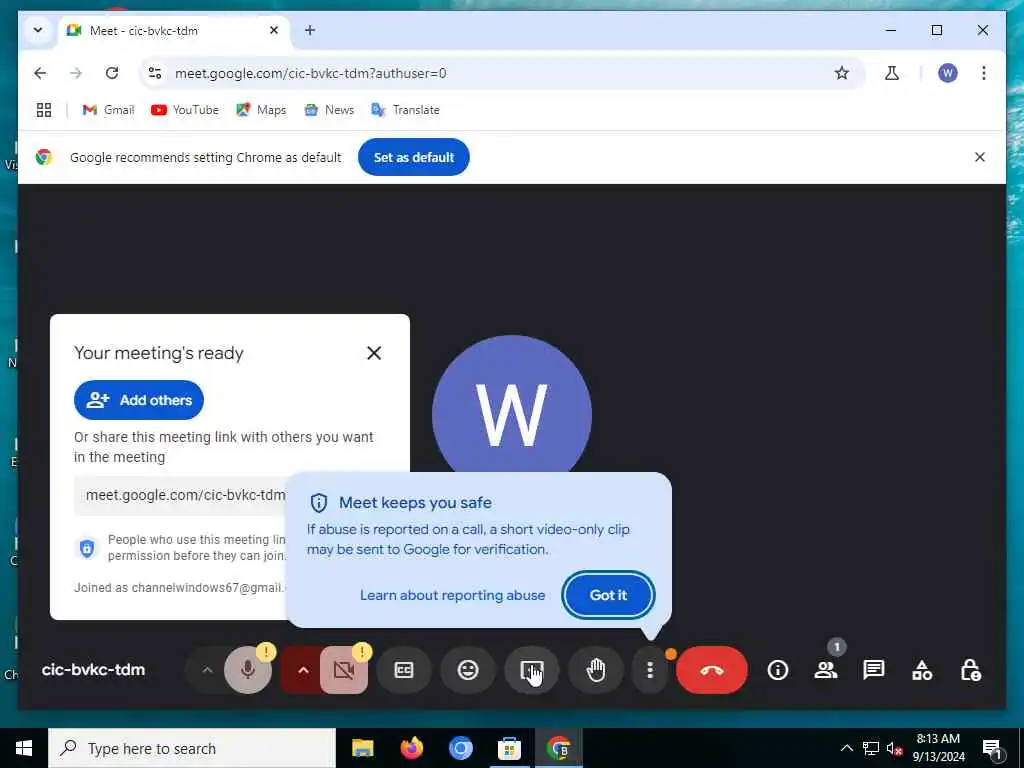
Task: Open more options three-dot menu in Meet
Action: tap(650, 670)
